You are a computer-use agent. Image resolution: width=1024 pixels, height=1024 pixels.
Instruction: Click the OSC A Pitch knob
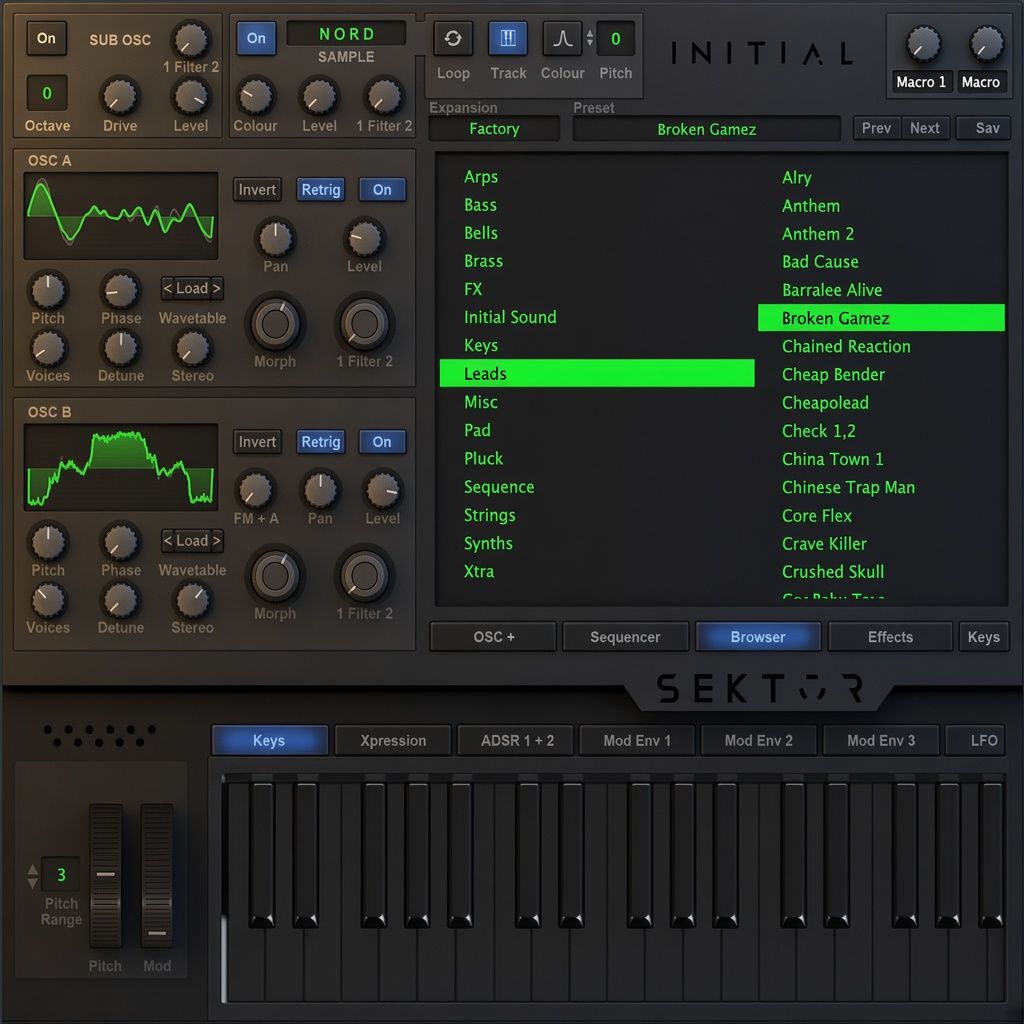coord(48,291)
